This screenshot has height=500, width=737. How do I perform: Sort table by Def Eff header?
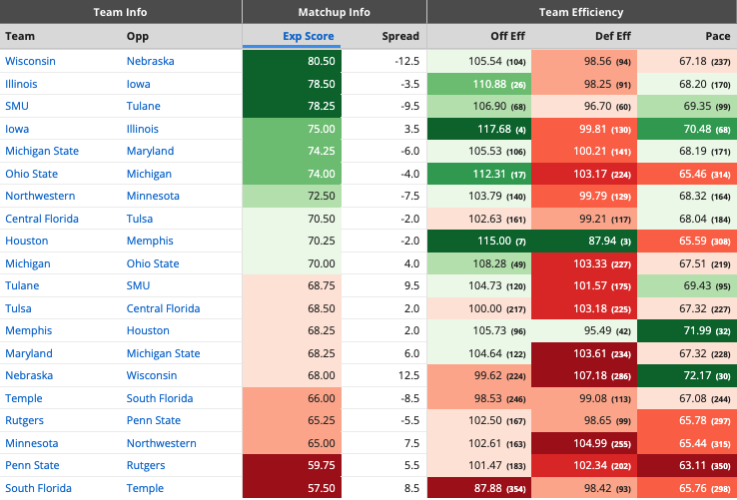point(613,36)
